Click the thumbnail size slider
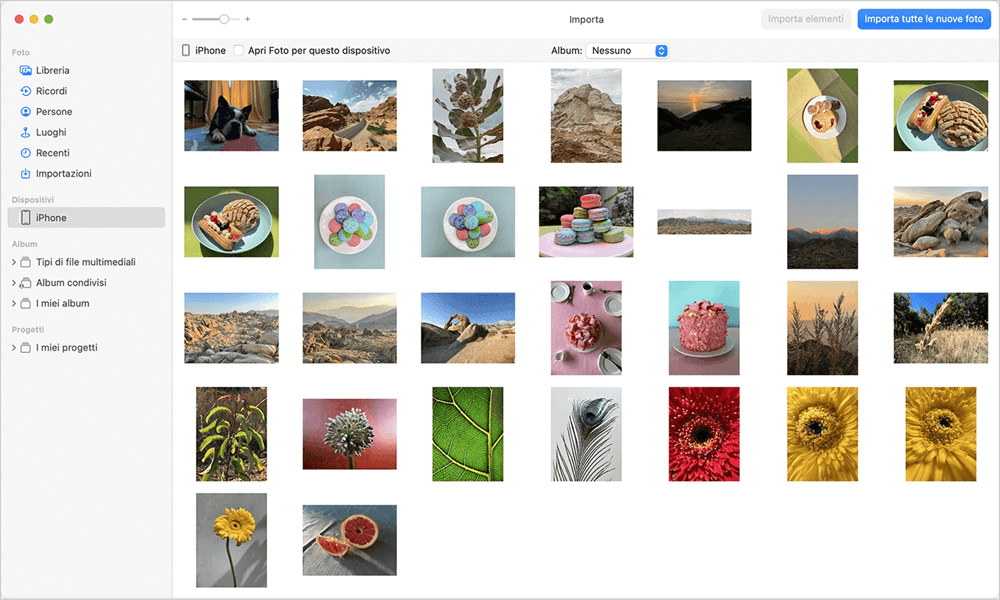 click(x=216, y=19)
